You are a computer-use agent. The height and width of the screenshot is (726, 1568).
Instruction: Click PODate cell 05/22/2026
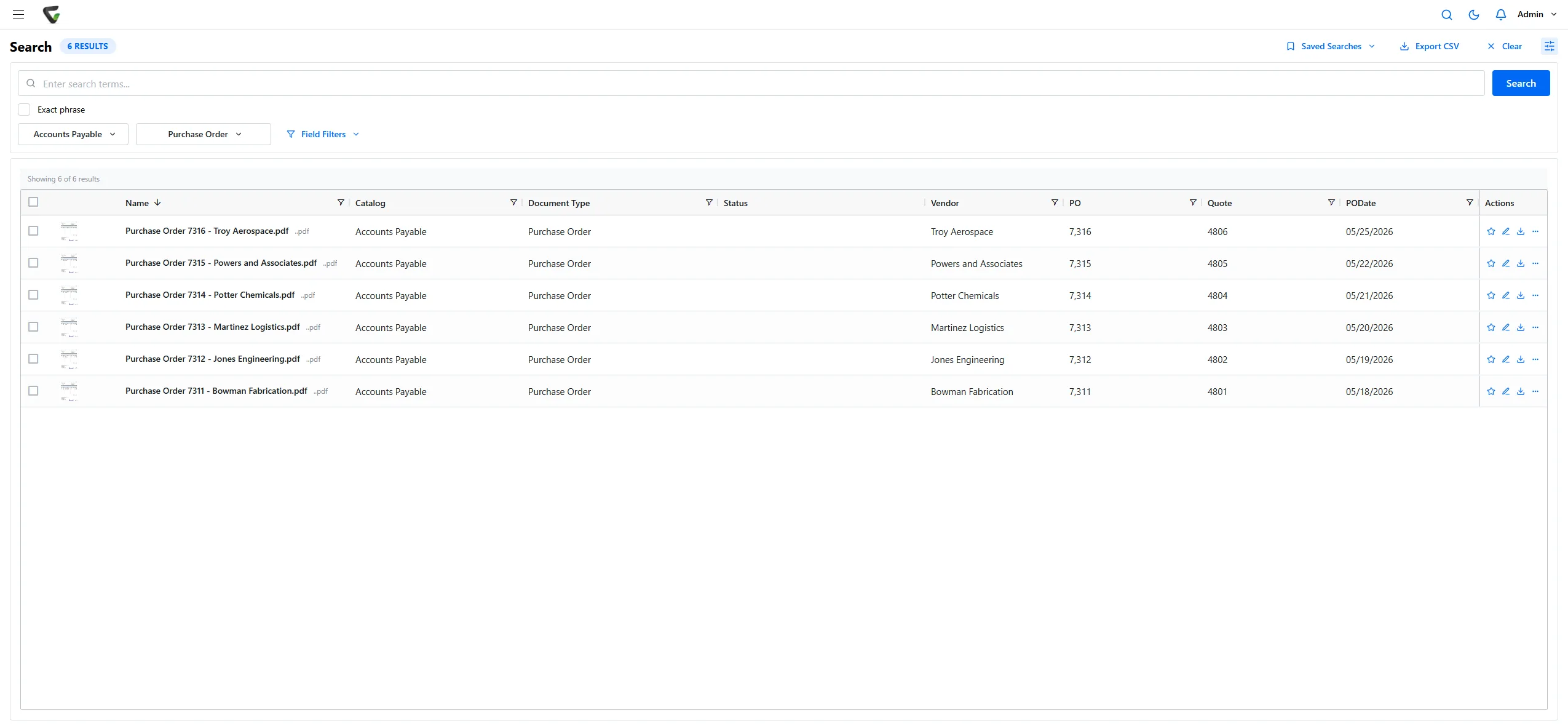click(1369, 264)
